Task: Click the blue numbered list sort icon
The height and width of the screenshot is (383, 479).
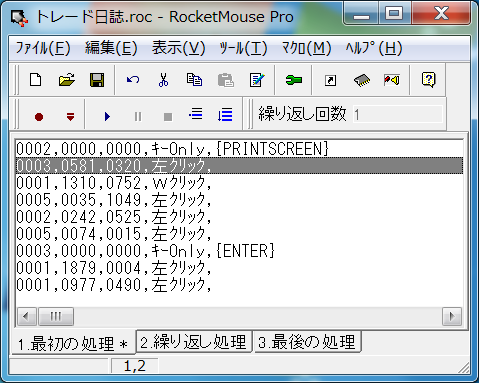Action: tap(225, 115)
